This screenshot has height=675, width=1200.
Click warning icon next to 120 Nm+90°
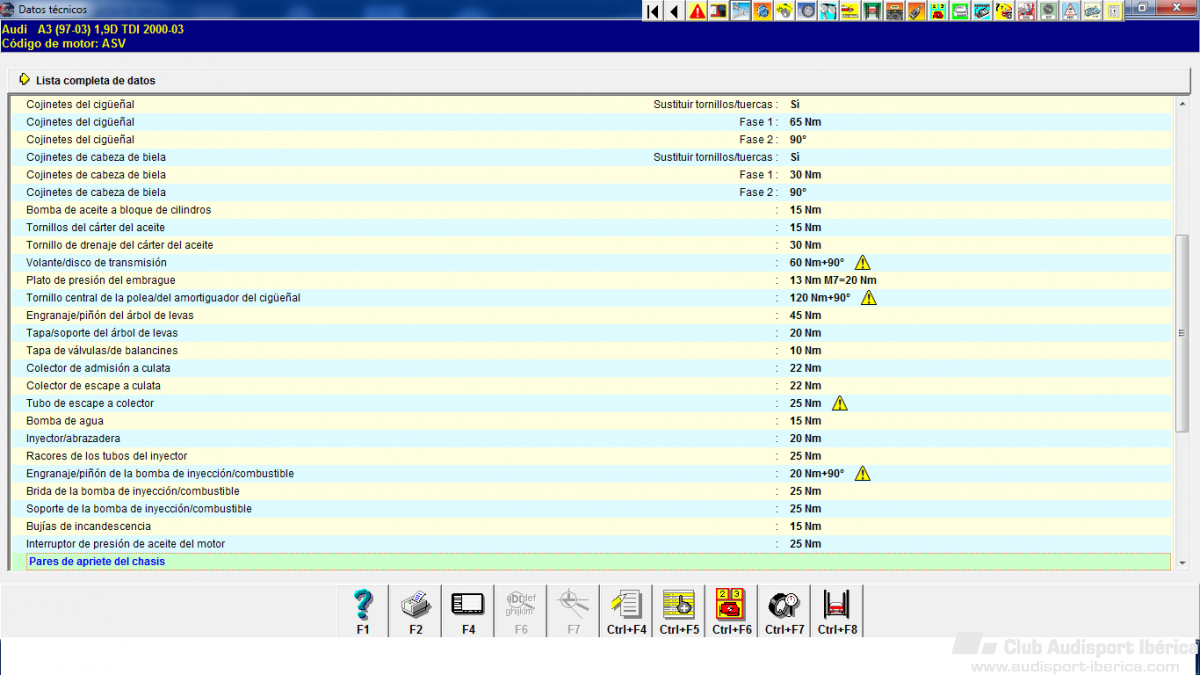click(x=869, y=297)
